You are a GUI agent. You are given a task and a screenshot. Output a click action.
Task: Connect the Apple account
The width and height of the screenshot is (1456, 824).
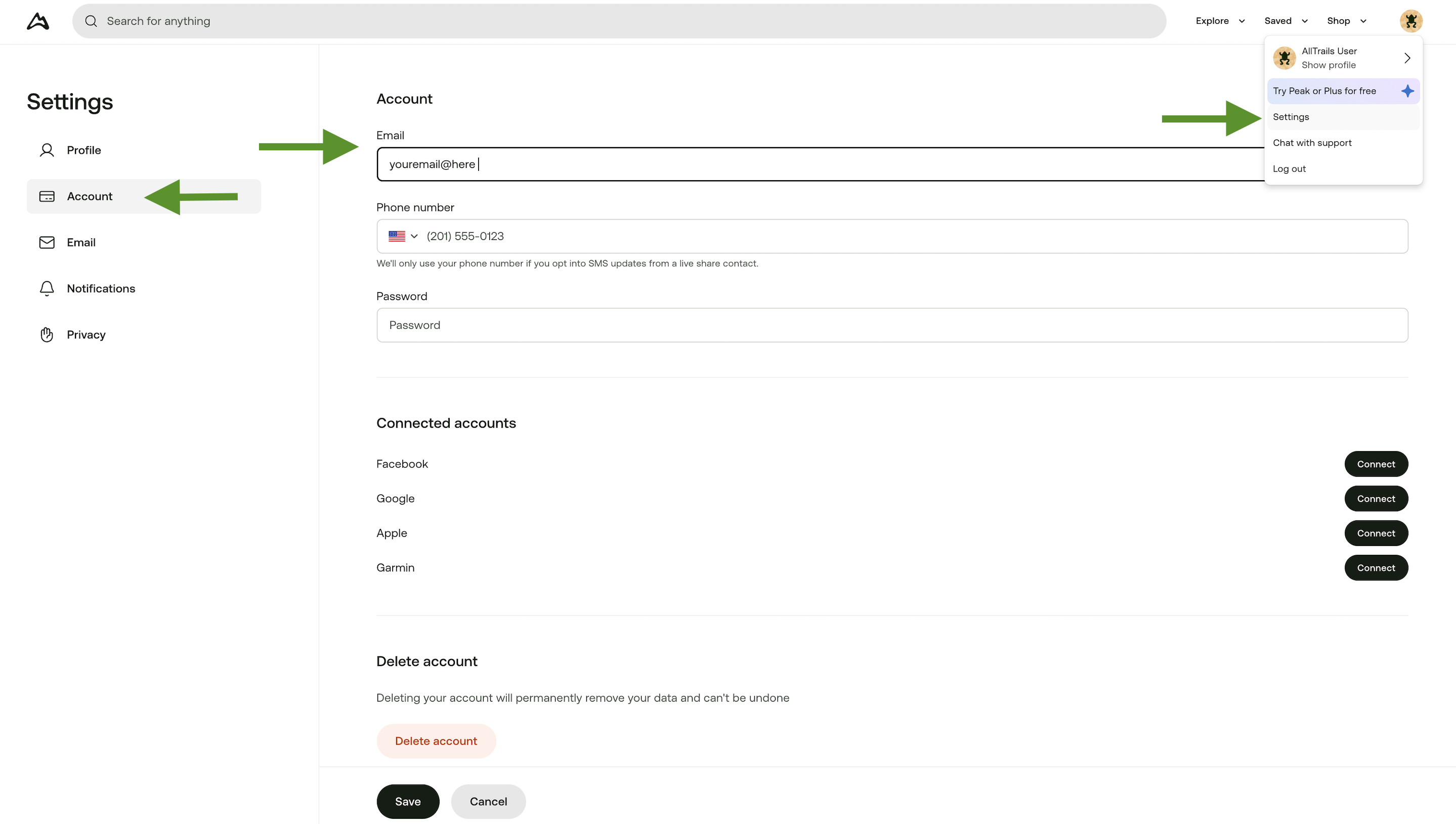coord(1376,533)
